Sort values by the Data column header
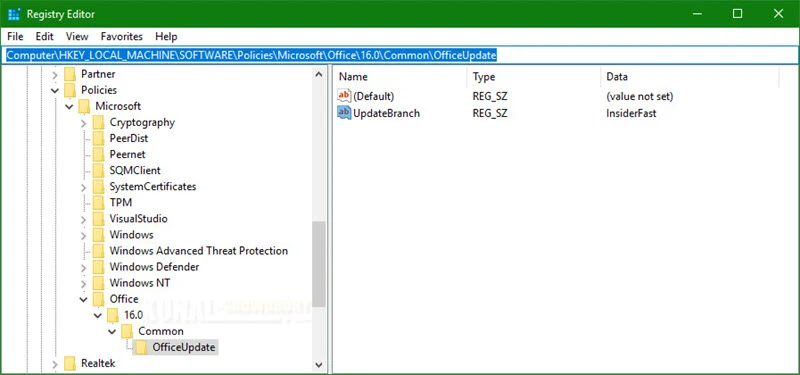The height and width of the screenshot is (375, 800). (690, 77)
